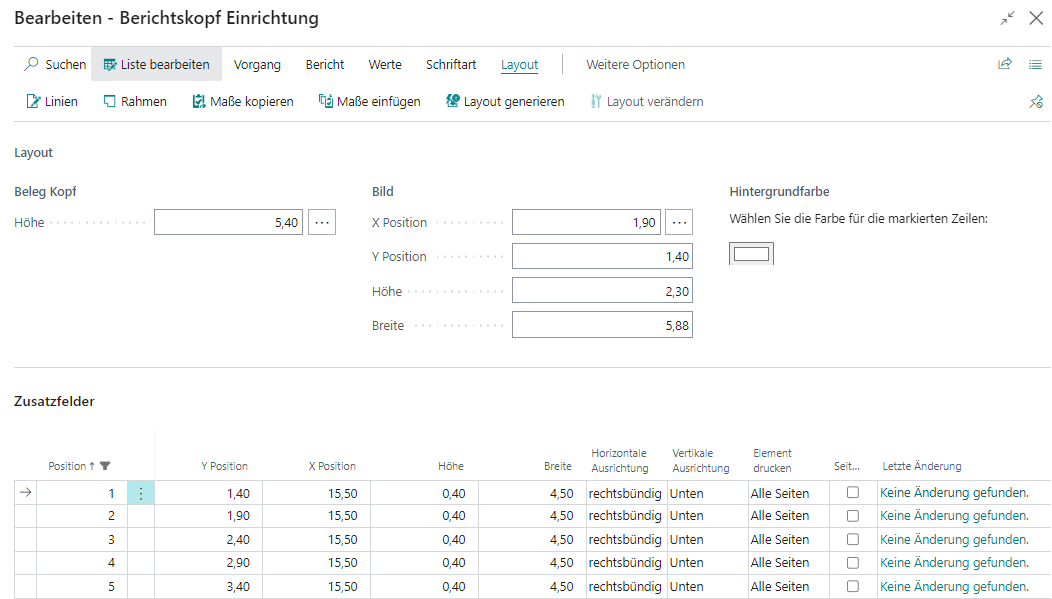Unpin the toolbar with the pin icon
This screenshot has height=599, width=1052.
[x=1036, y=101]
